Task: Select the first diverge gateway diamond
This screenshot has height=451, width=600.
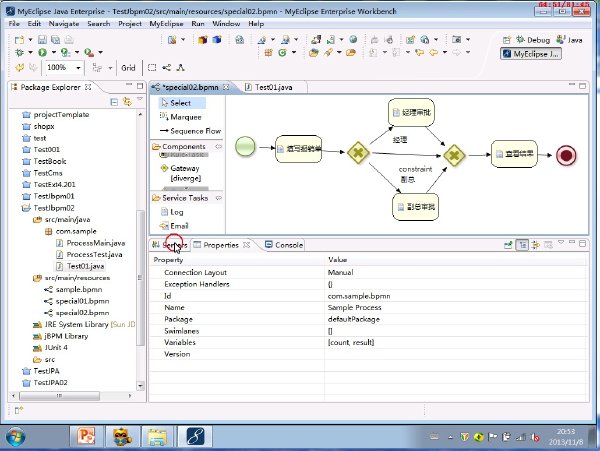Action: pyautogui.click(x=358, y=153)
